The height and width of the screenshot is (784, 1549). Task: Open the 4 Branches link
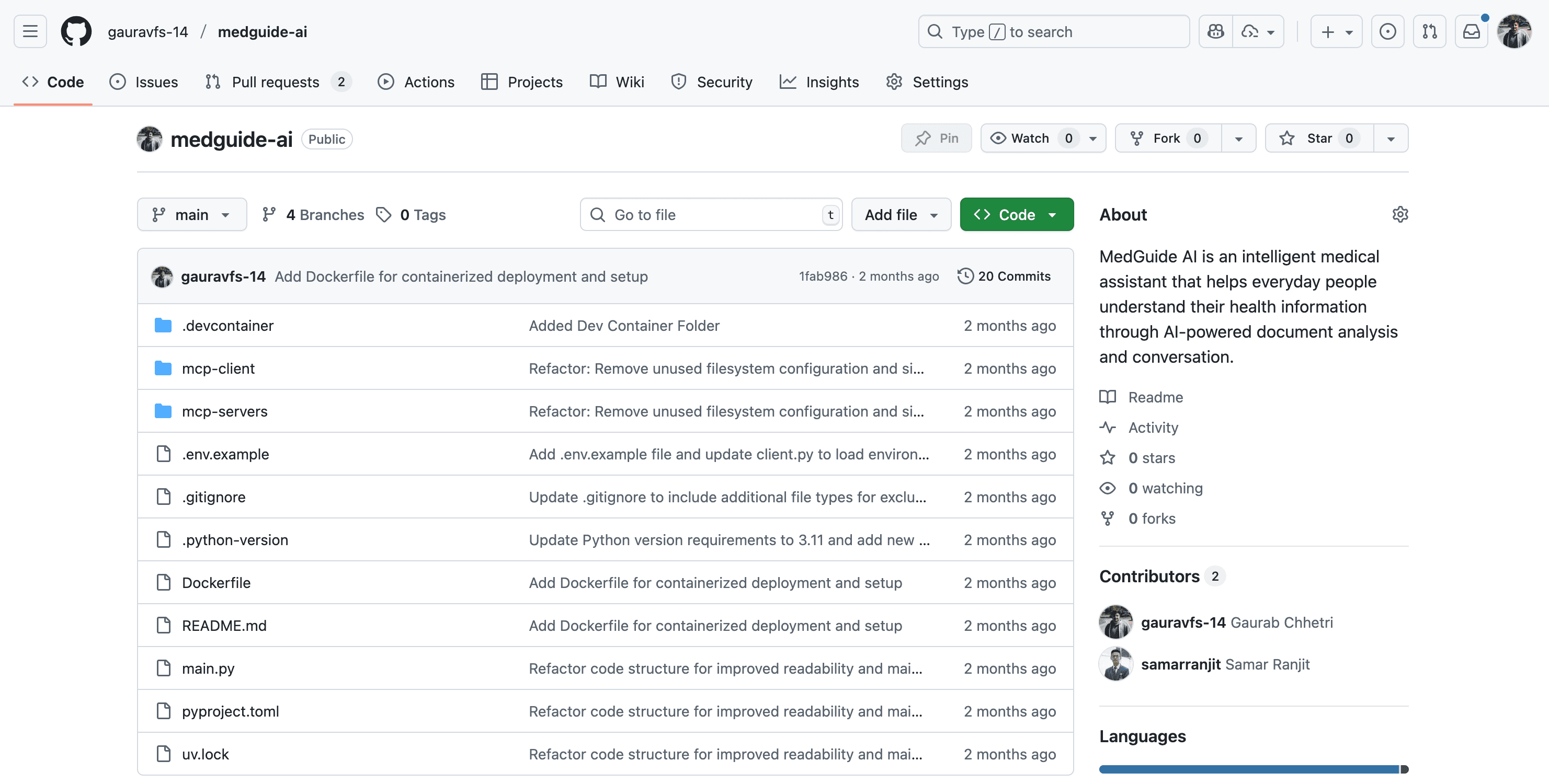coord(313,214)
